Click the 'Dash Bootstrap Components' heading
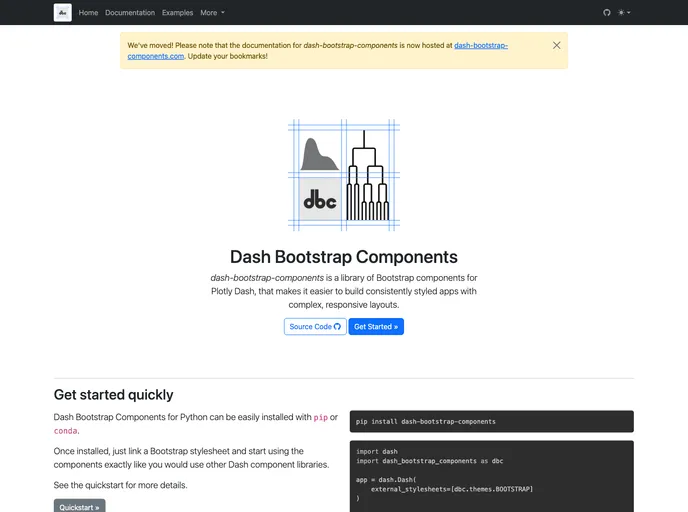The height and width of the screenshot is (512, 688). point(344,257)
